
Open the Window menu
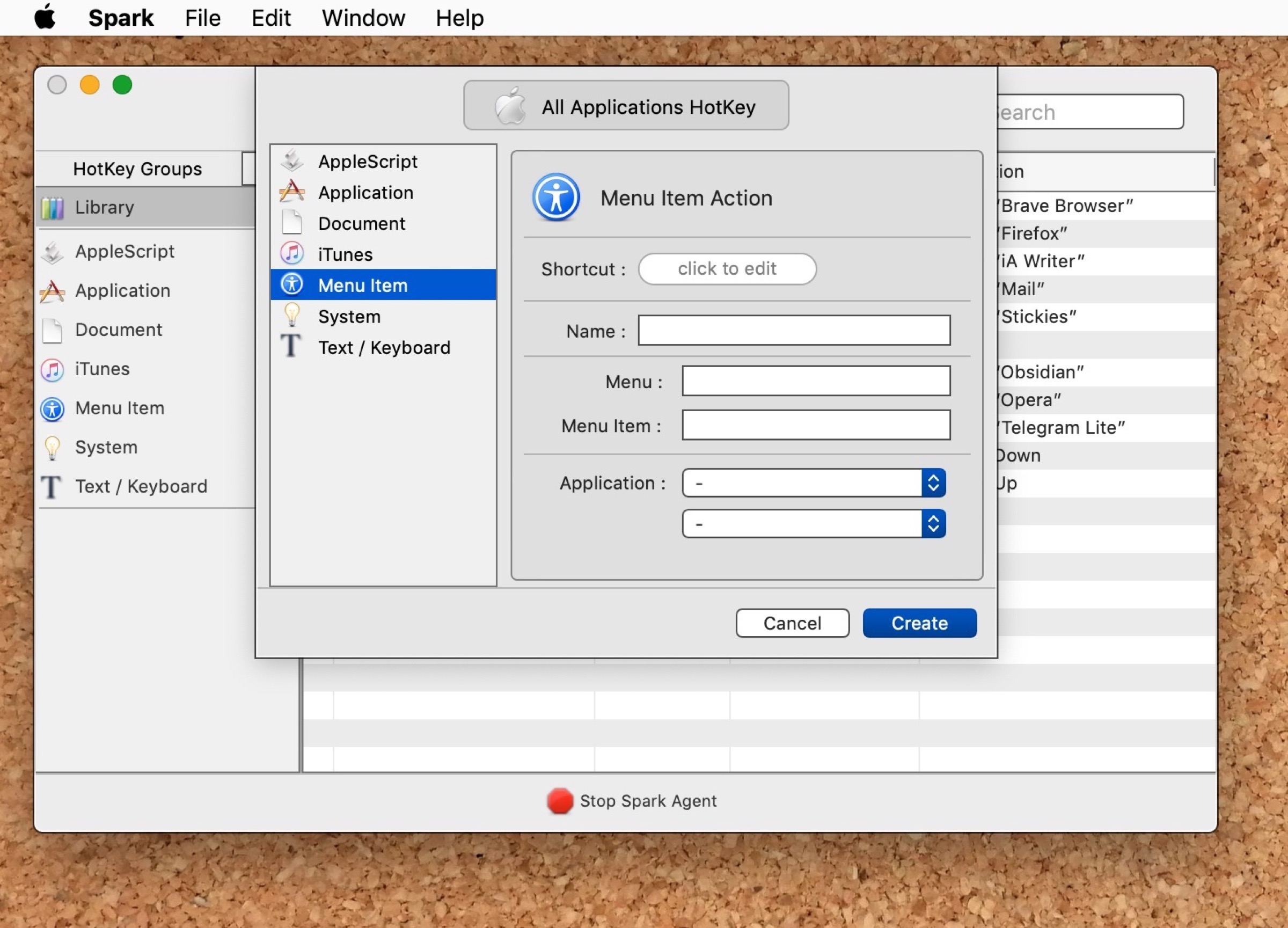(363, 18)
